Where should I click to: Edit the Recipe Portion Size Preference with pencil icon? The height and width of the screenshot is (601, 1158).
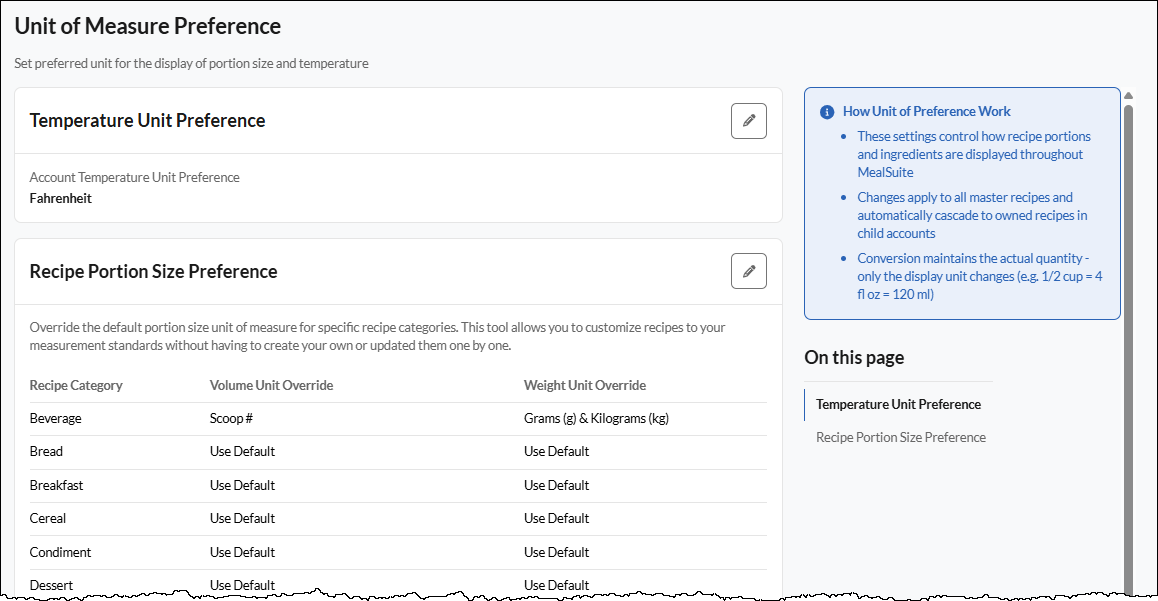[748, 271]
